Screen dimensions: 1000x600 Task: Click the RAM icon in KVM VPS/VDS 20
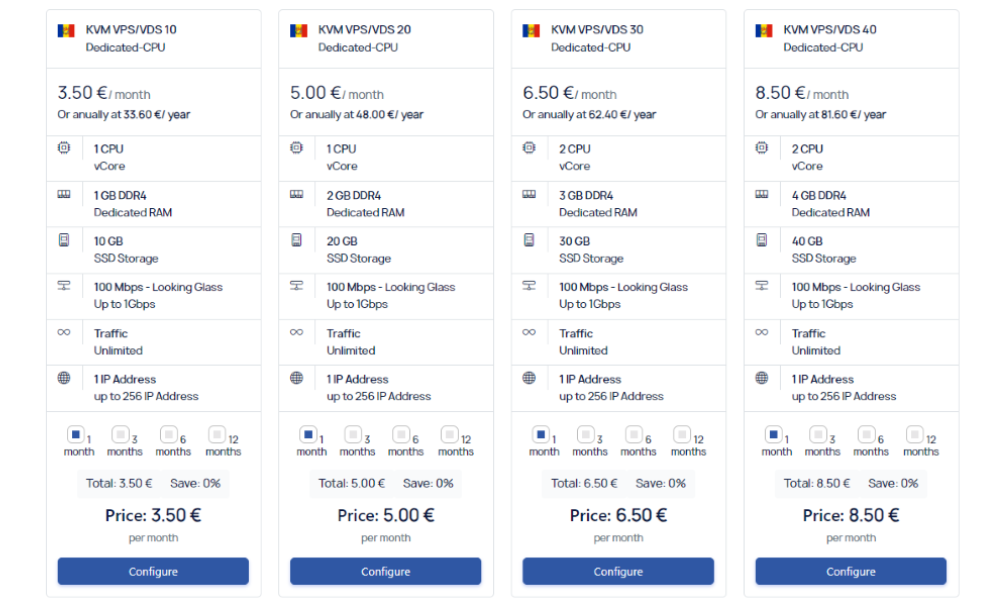coord(297,194)
